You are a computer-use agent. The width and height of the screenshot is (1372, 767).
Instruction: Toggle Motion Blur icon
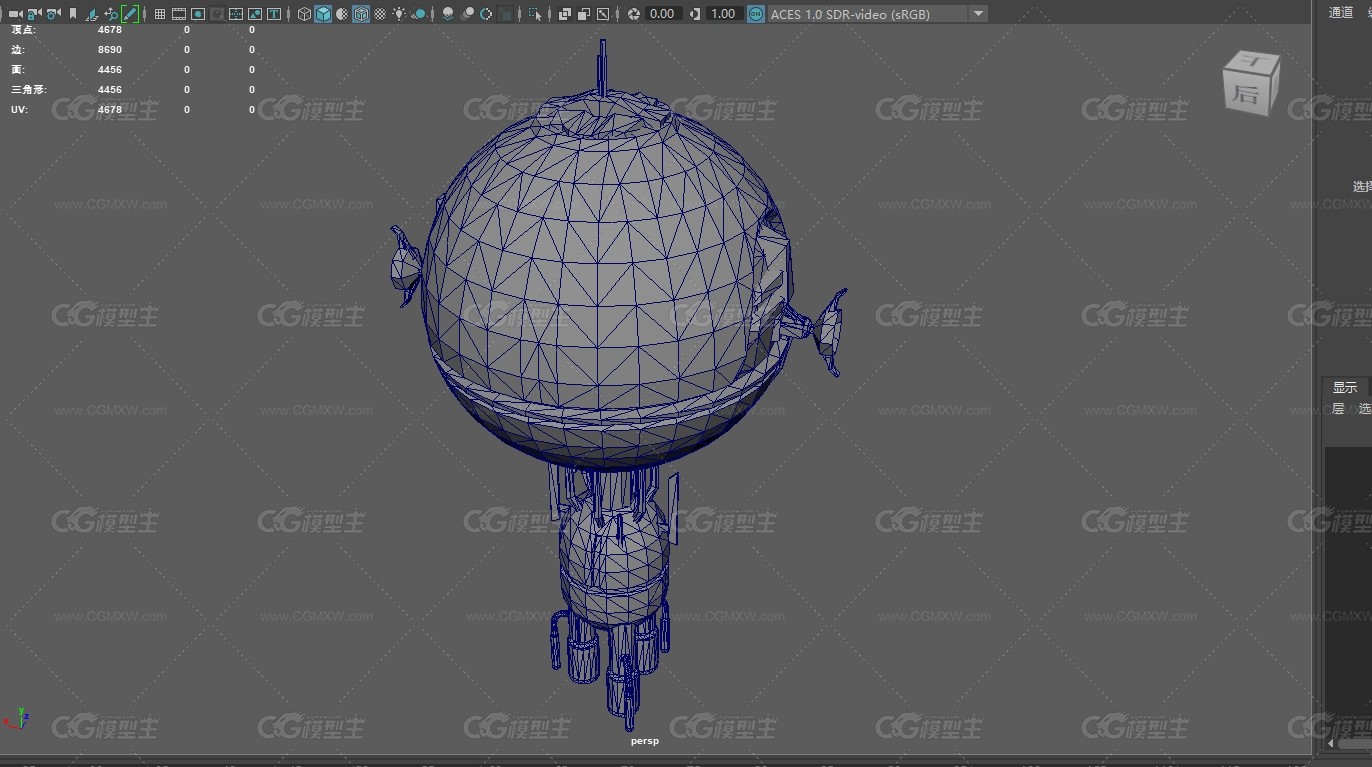pos(467,14)
